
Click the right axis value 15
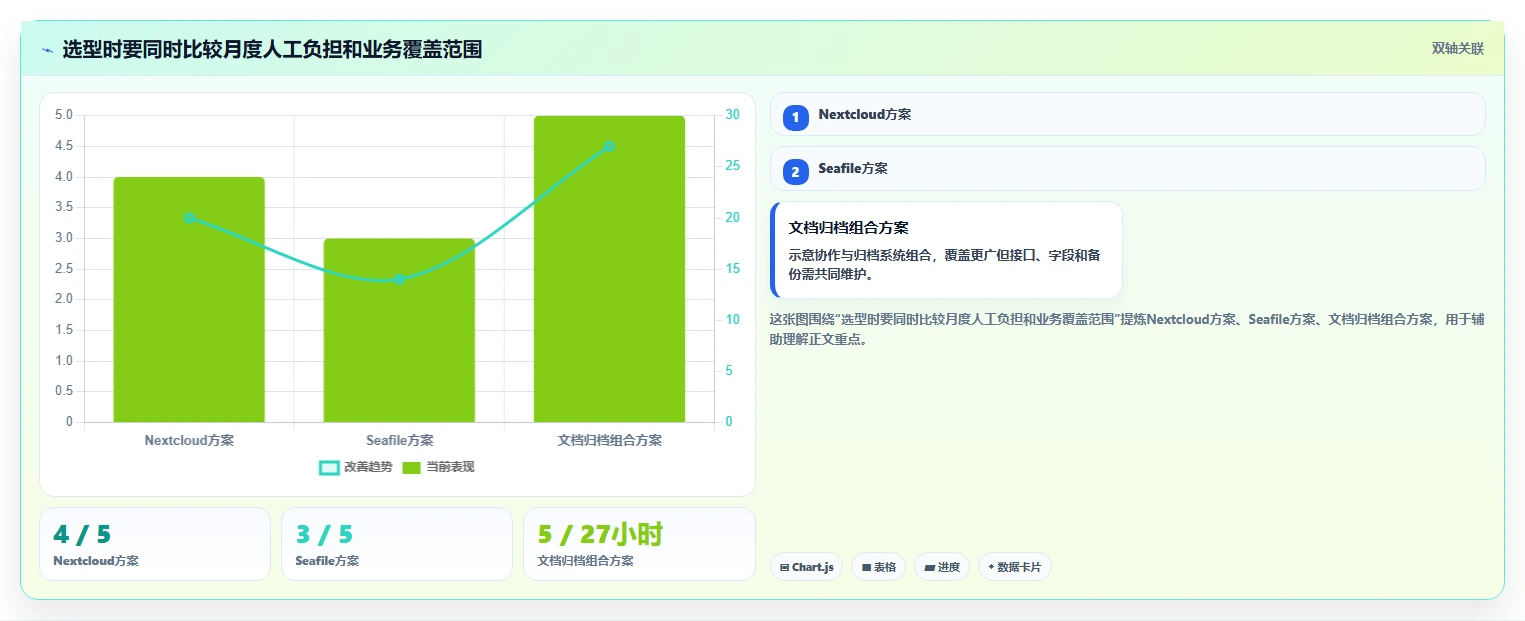point(733,268)
